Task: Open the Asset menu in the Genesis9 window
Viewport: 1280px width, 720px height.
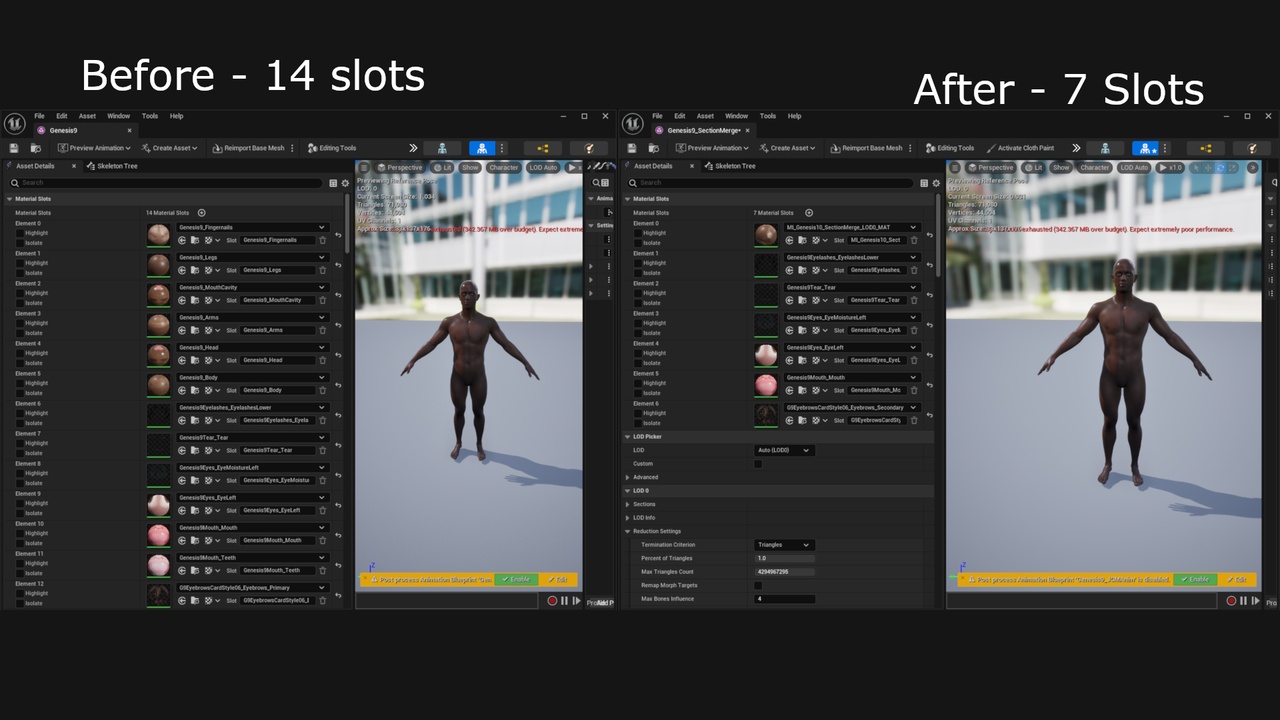Action: 87,116
